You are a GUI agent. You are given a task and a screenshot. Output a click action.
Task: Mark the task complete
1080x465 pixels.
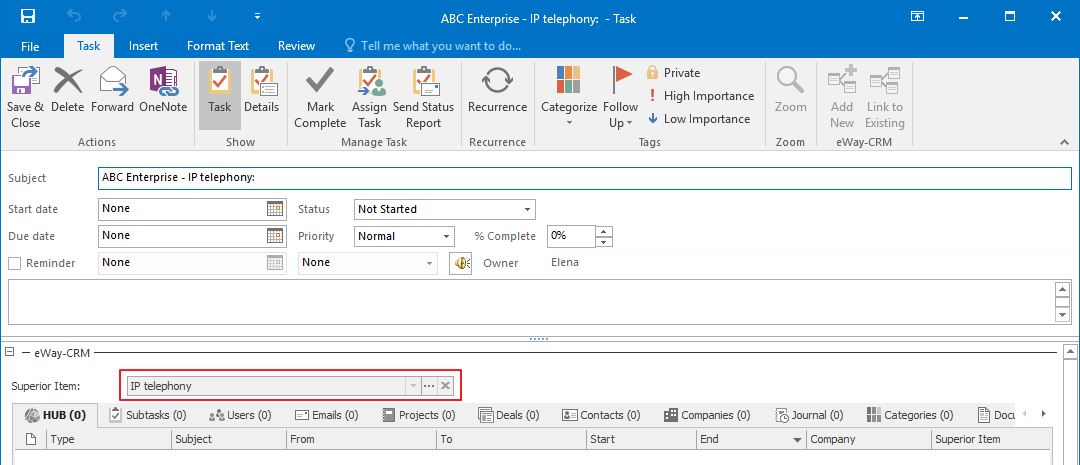pos(320,98)
